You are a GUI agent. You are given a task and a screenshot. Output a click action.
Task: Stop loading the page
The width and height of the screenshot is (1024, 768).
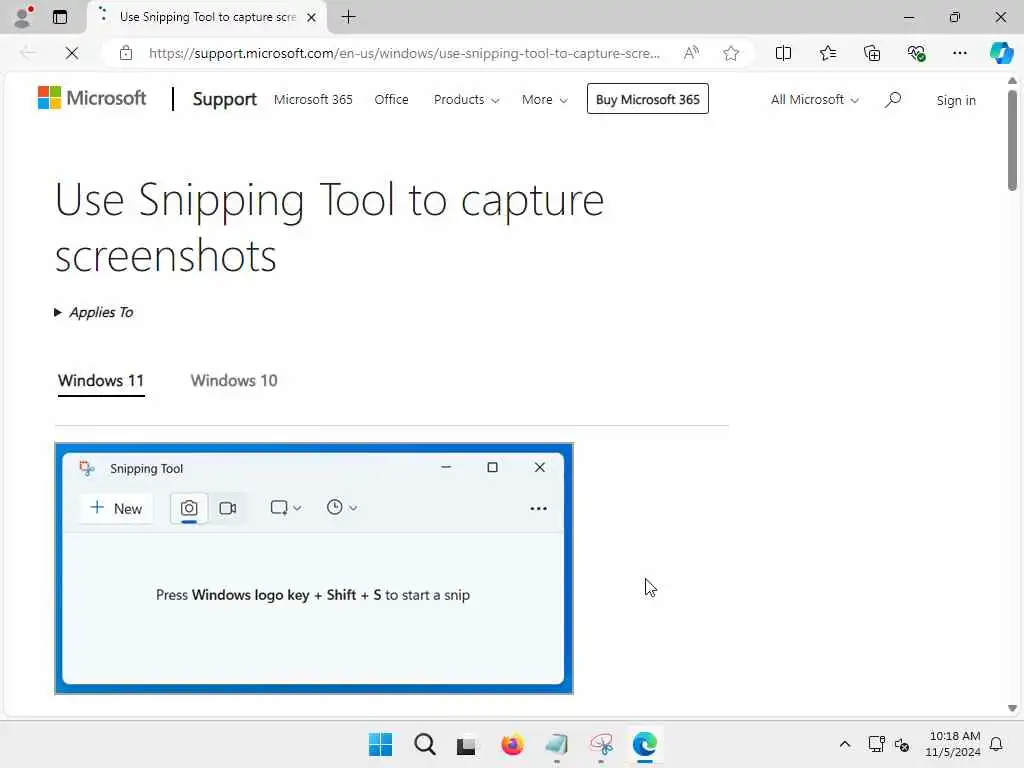pos(72,53)
